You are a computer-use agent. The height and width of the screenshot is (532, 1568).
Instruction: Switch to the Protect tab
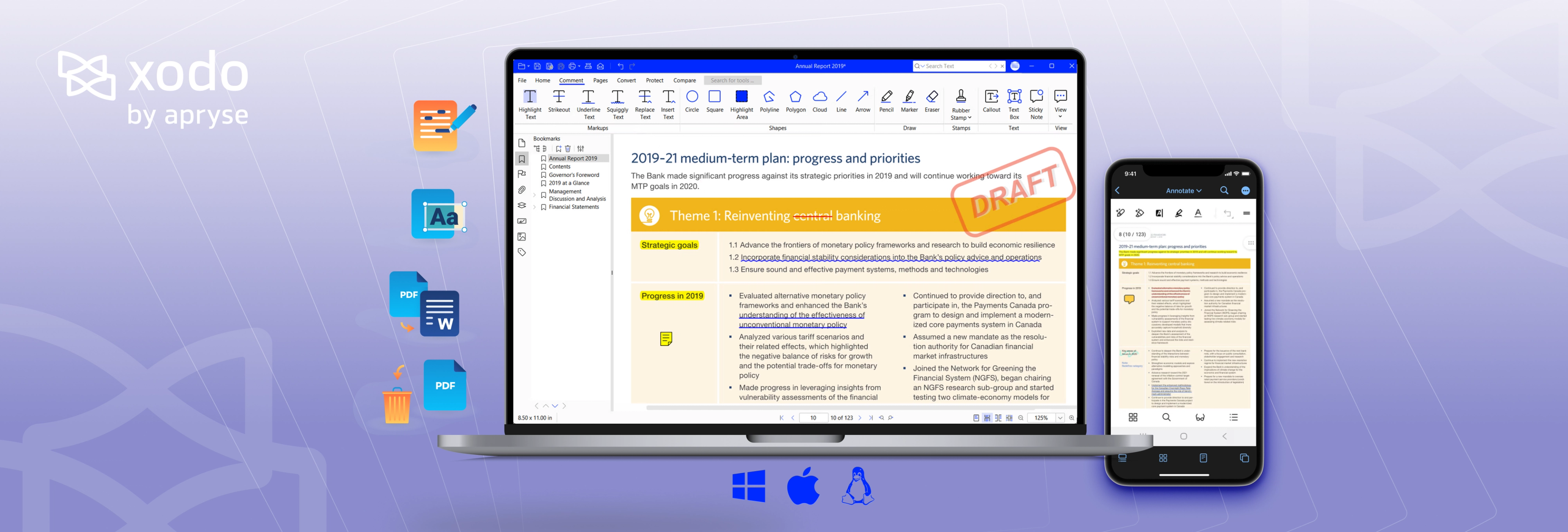coord(654,80)
